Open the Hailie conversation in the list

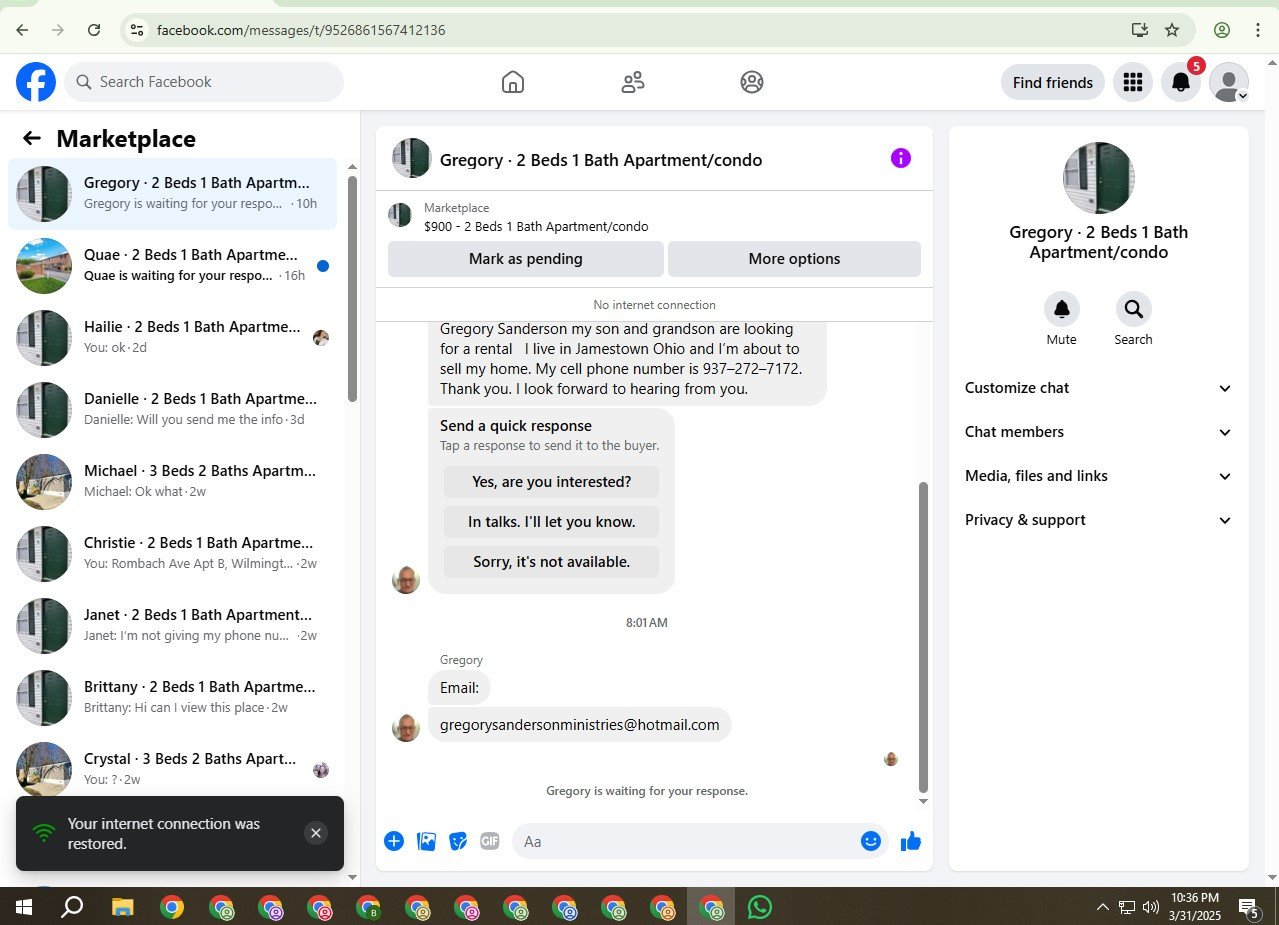[172, 338]
